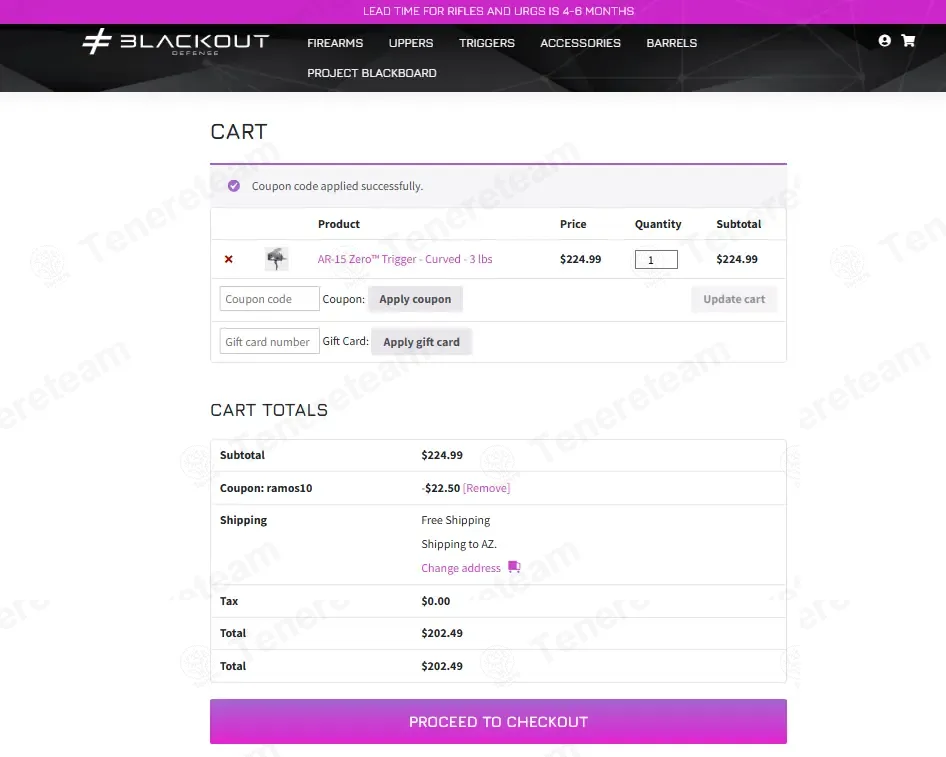This screenshot has height=757, width=946.
Task: Open the Accessories menu
Action: [580, 43]
